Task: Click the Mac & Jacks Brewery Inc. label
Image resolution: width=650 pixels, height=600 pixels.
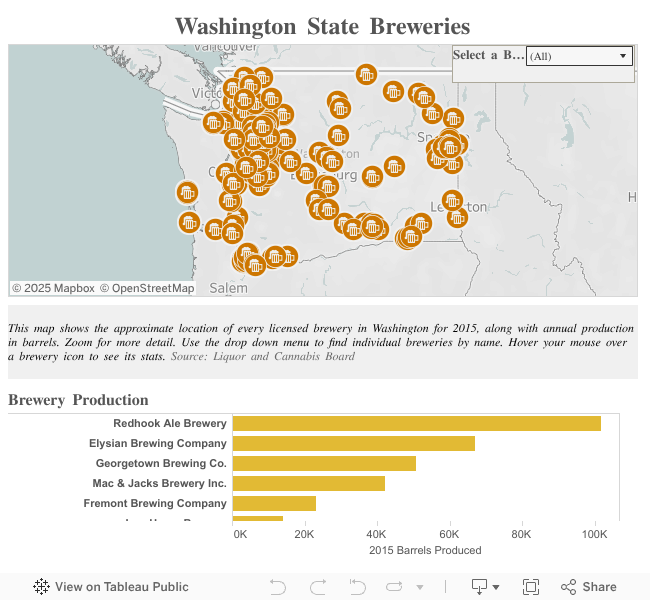Action: [x=159, y=484]
